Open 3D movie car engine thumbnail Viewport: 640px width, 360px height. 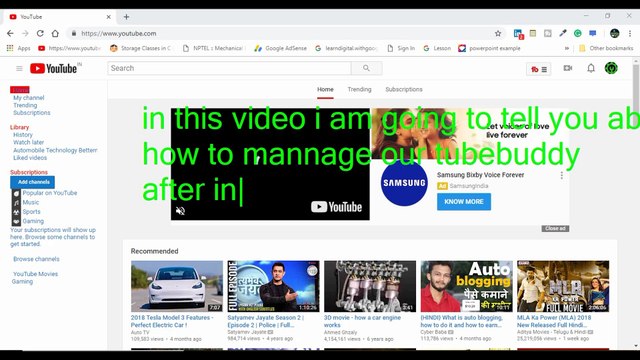[370, 286]
